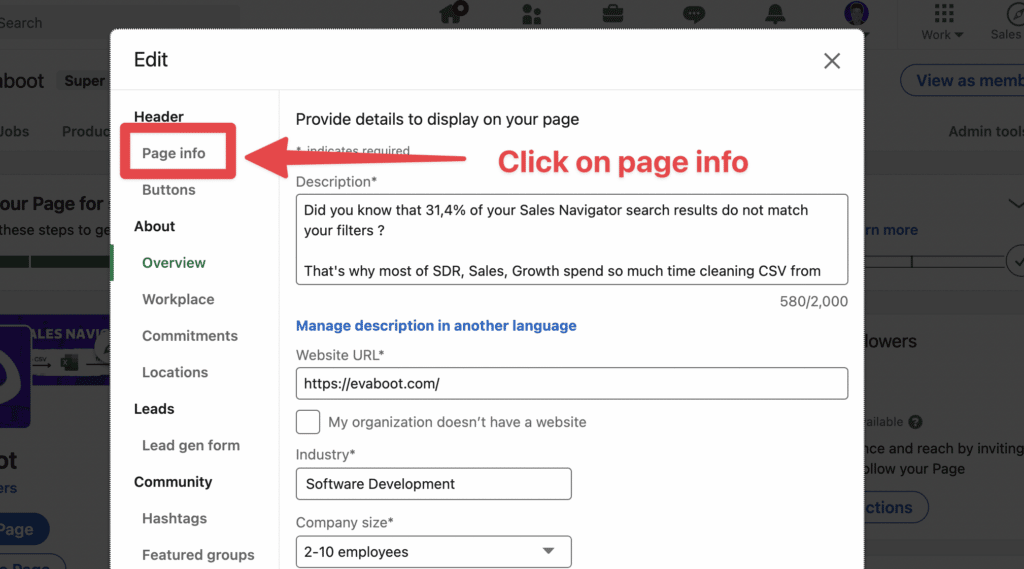This screenshot has width=1024, height=569.
Task: Close the Edit dialog
Action: pos(831,61)
